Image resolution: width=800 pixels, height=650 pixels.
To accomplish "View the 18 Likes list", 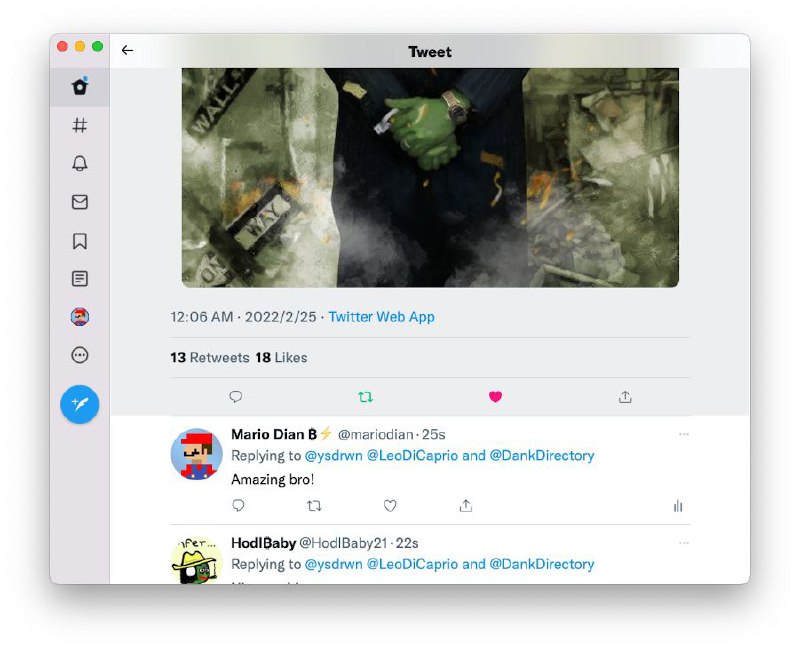I will [x=281, y=358].
